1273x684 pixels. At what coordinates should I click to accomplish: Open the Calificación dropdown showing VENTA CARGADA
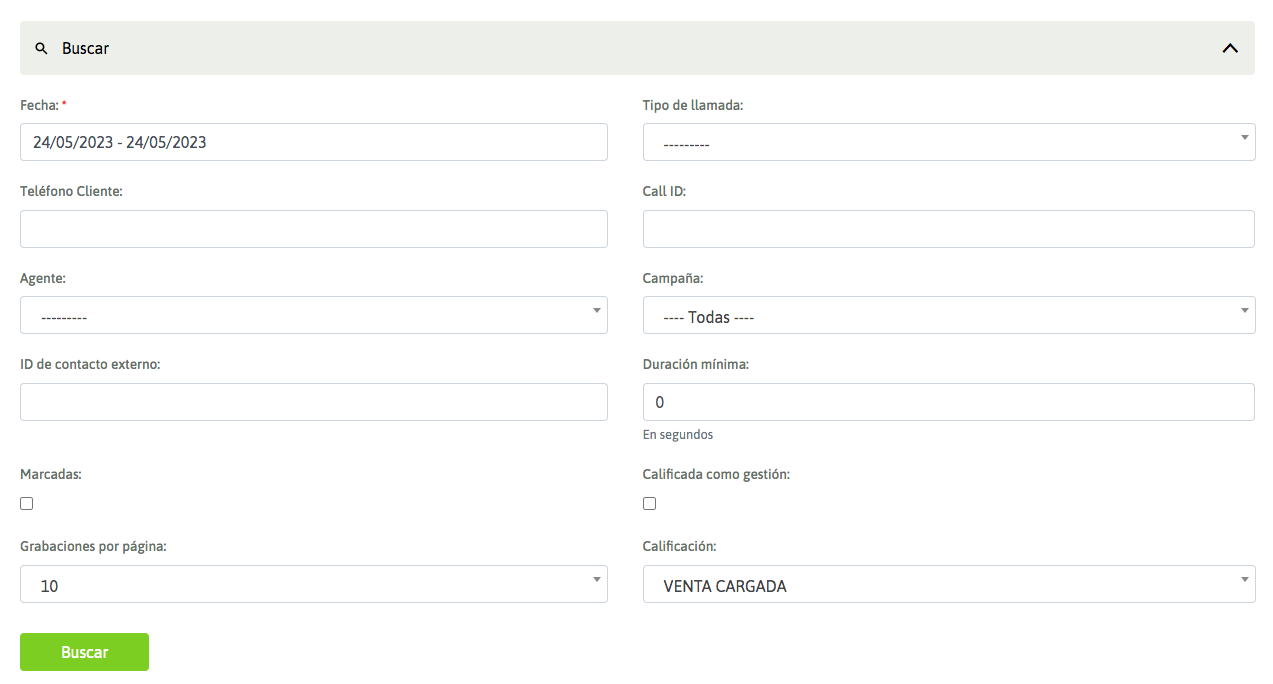tap(948, 584)
